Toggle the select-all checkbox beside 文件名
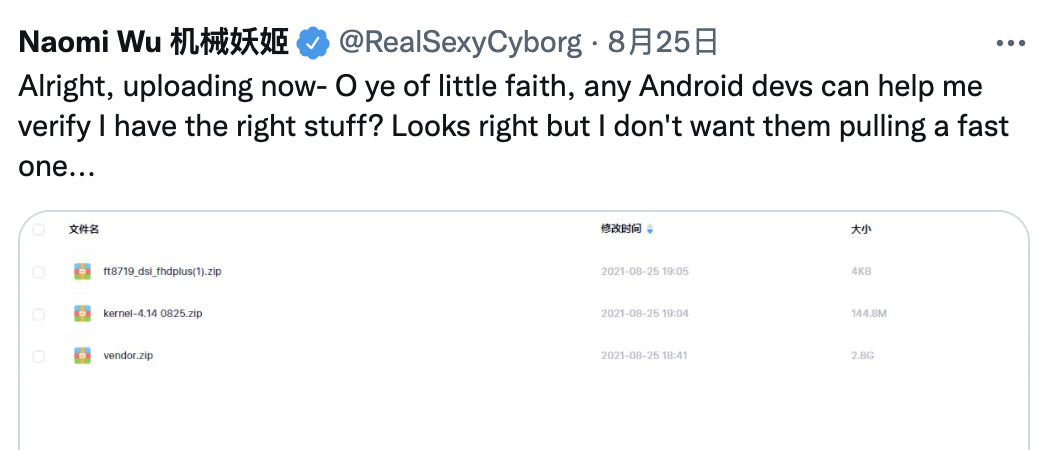The width and height of the screenshot is (1046, 450). [x=39, y=229]
